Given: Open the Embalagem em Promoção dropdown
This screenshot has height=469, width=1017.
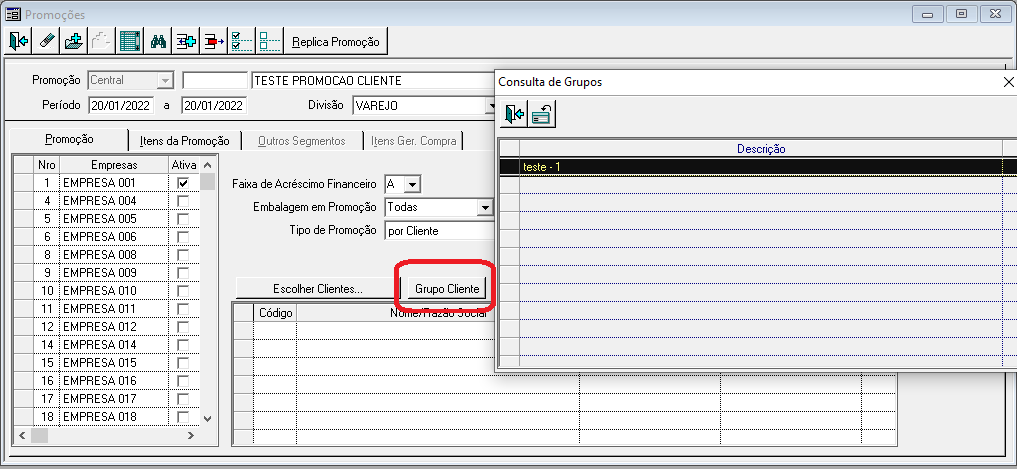Looking at the screenshot, I should (x=485, y=208).
